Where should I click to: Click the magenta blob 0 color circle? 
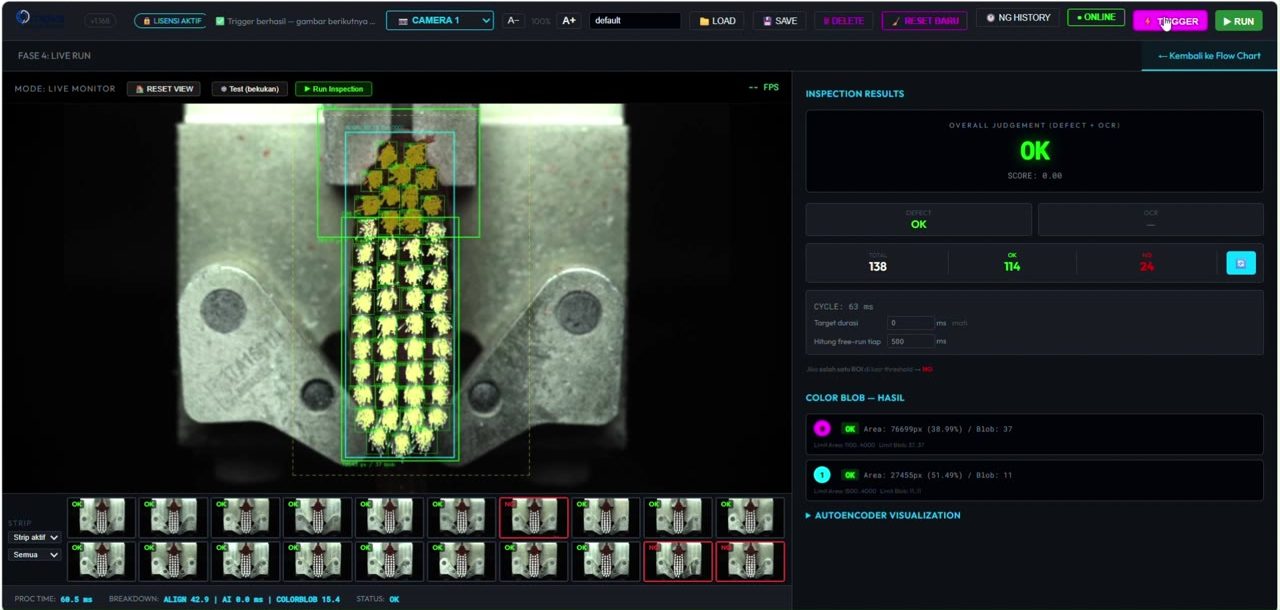click(x=822, y=429)
